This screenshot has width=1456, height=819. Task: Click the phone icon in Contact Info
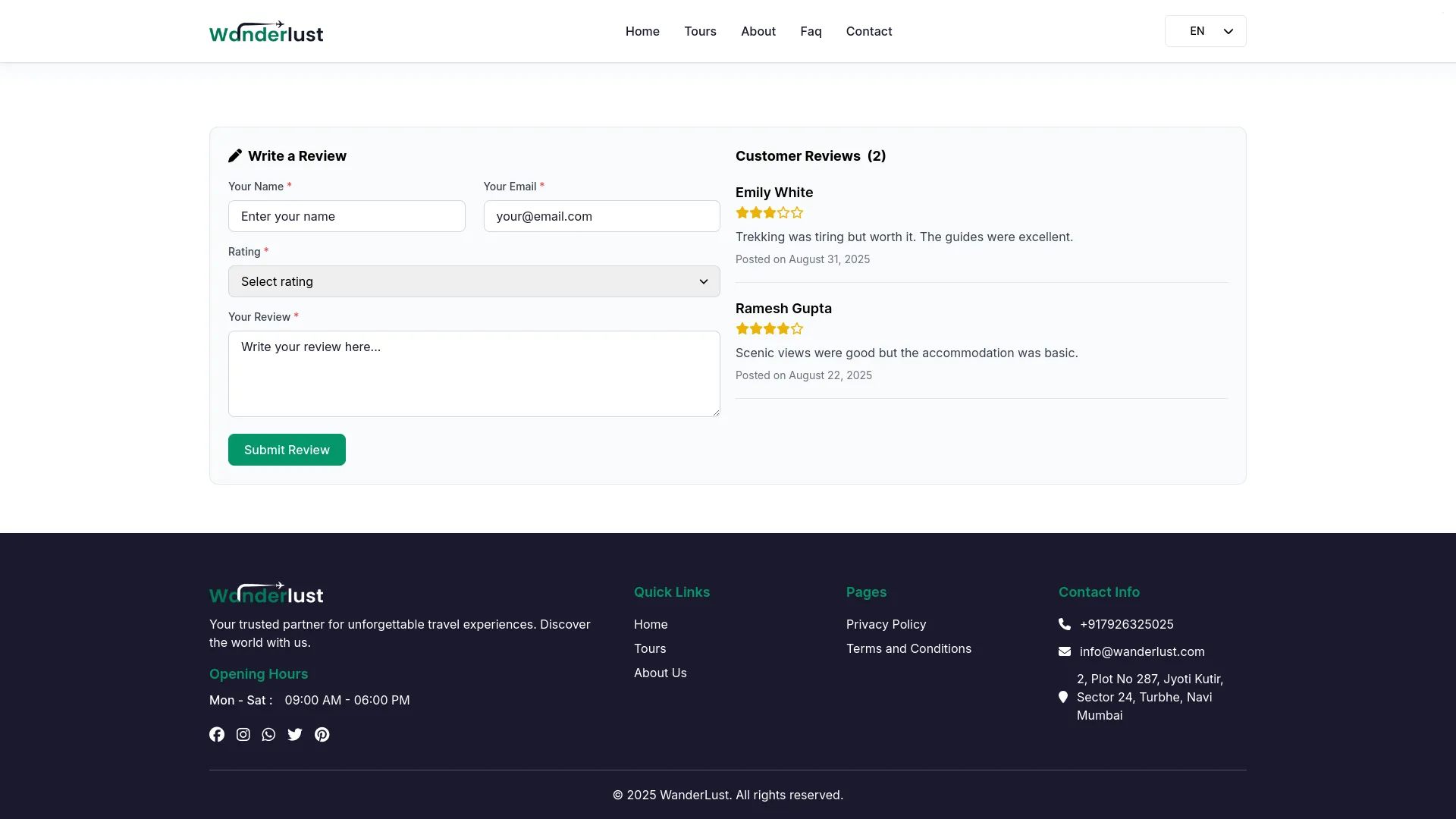pos(1065,624)
